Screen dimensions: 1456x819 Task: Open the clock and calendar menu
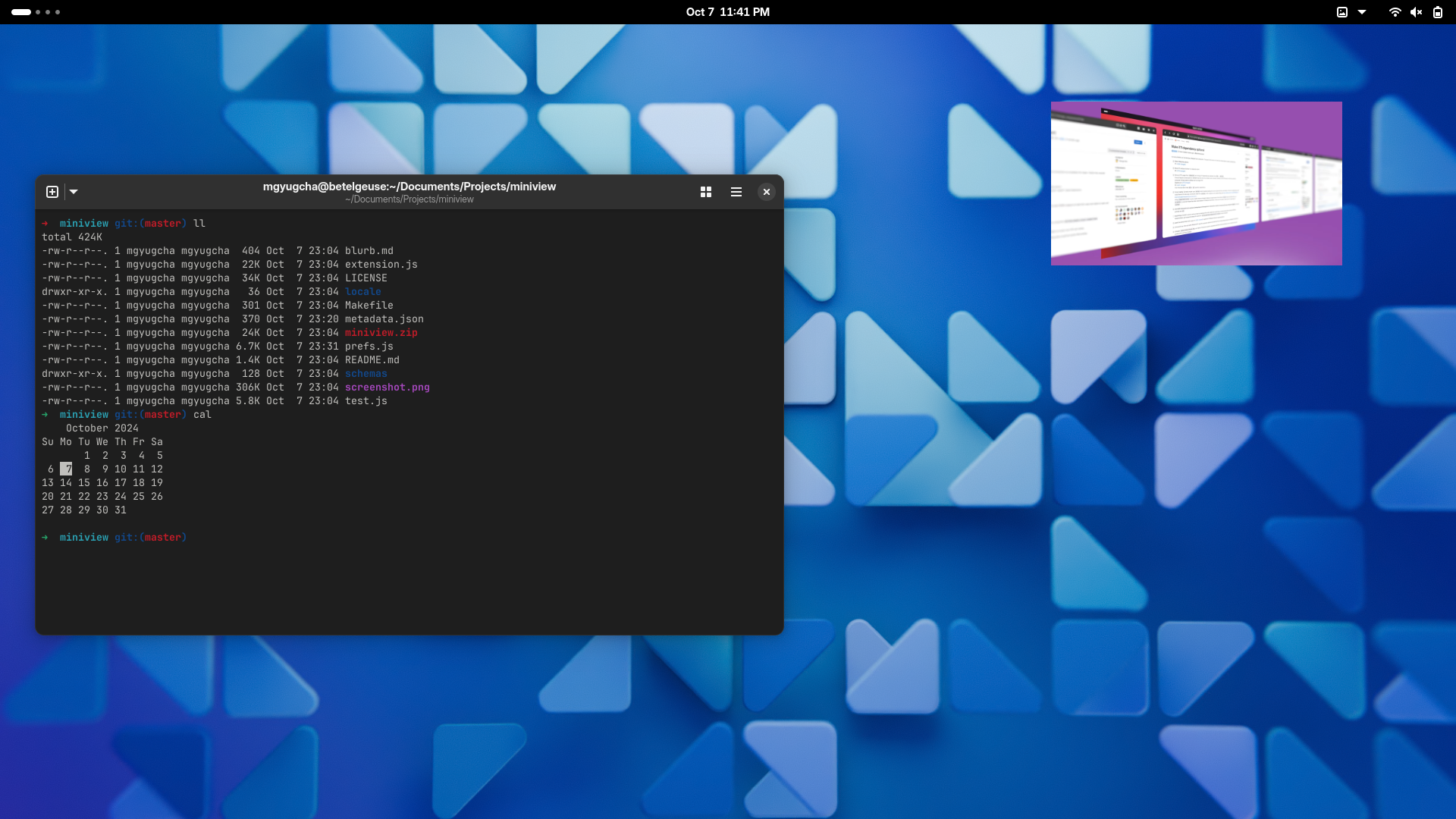click(728, 12)
